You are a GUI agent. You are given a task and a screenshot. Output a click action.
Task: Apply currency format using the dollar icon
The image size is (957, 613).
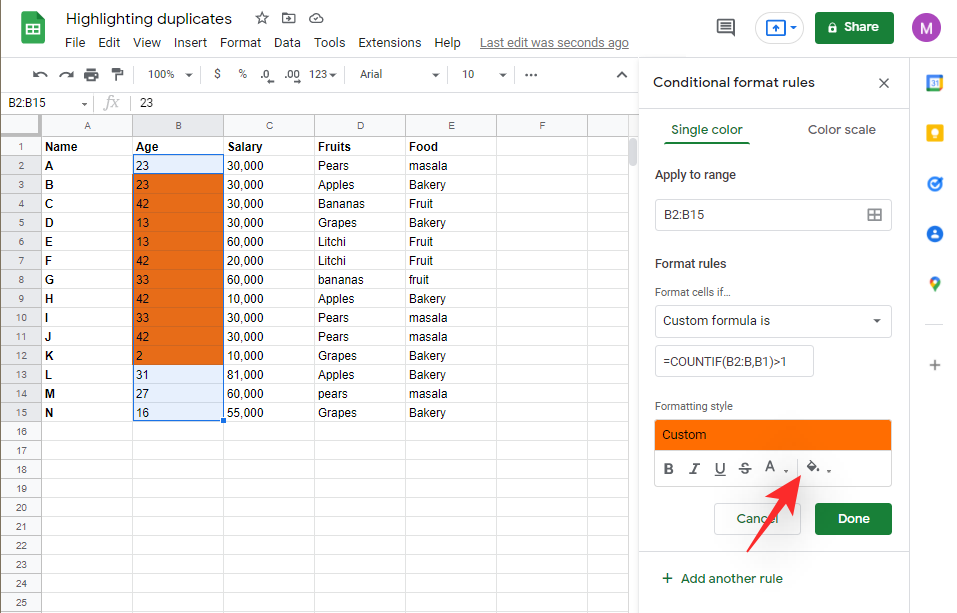(x=216, y=74)
